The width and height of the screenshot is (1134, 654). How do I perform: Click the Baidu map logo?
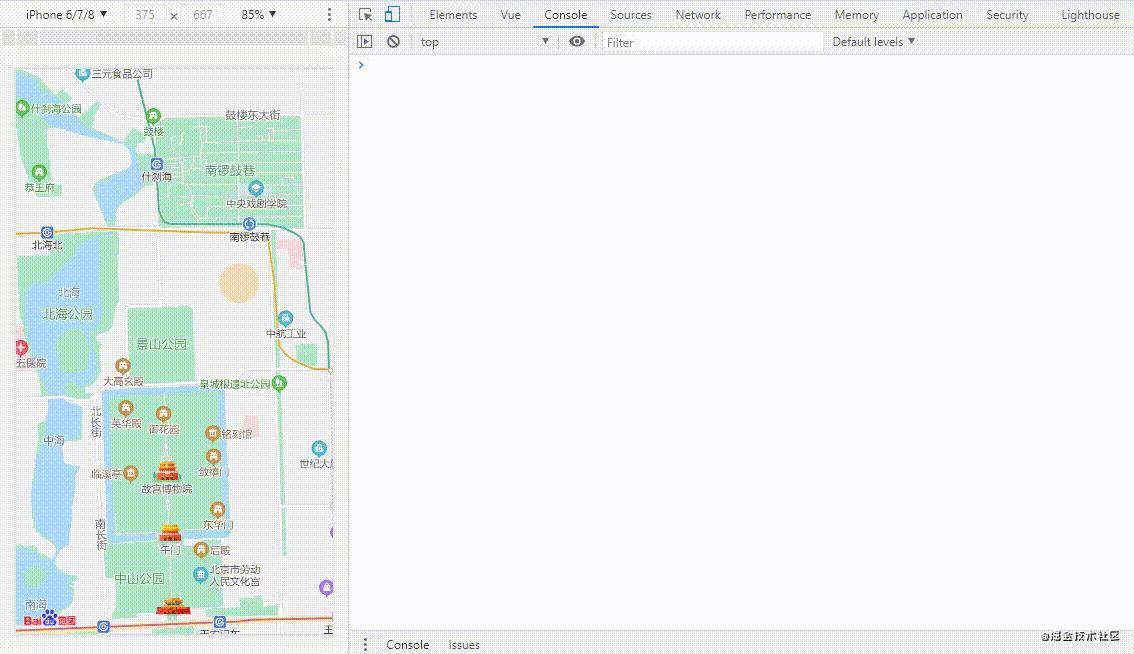pyautogui.click(x=49, y=619)
